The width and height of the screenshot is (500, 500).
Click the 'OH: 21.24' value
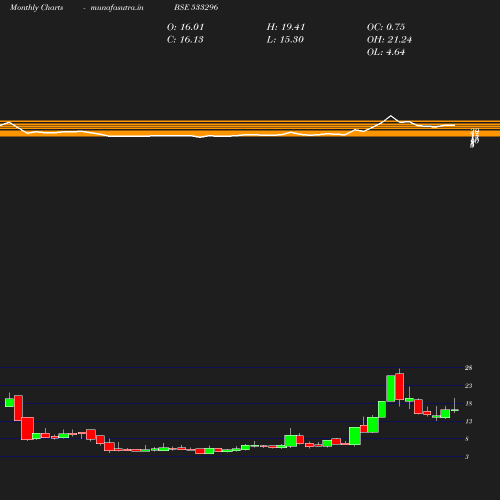coord(389,40)
